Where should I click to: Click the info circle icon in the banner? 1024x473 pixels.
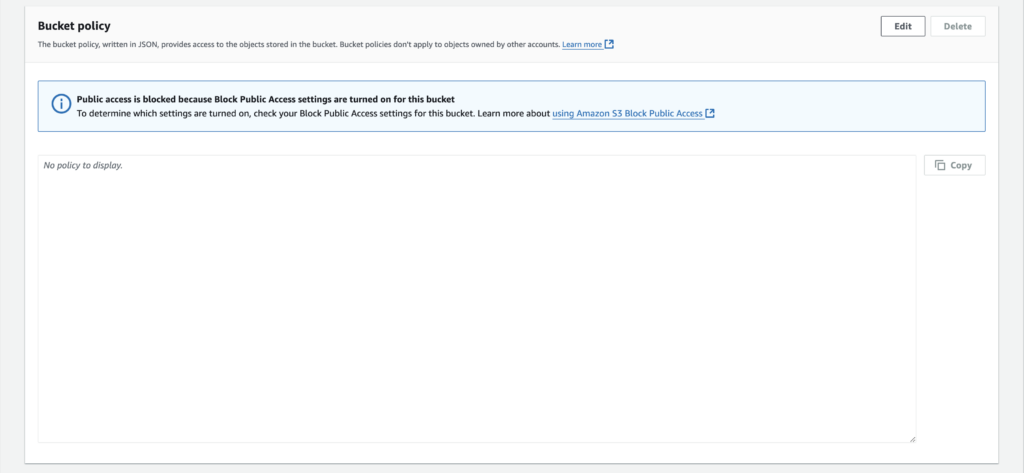tap(61, 106)
